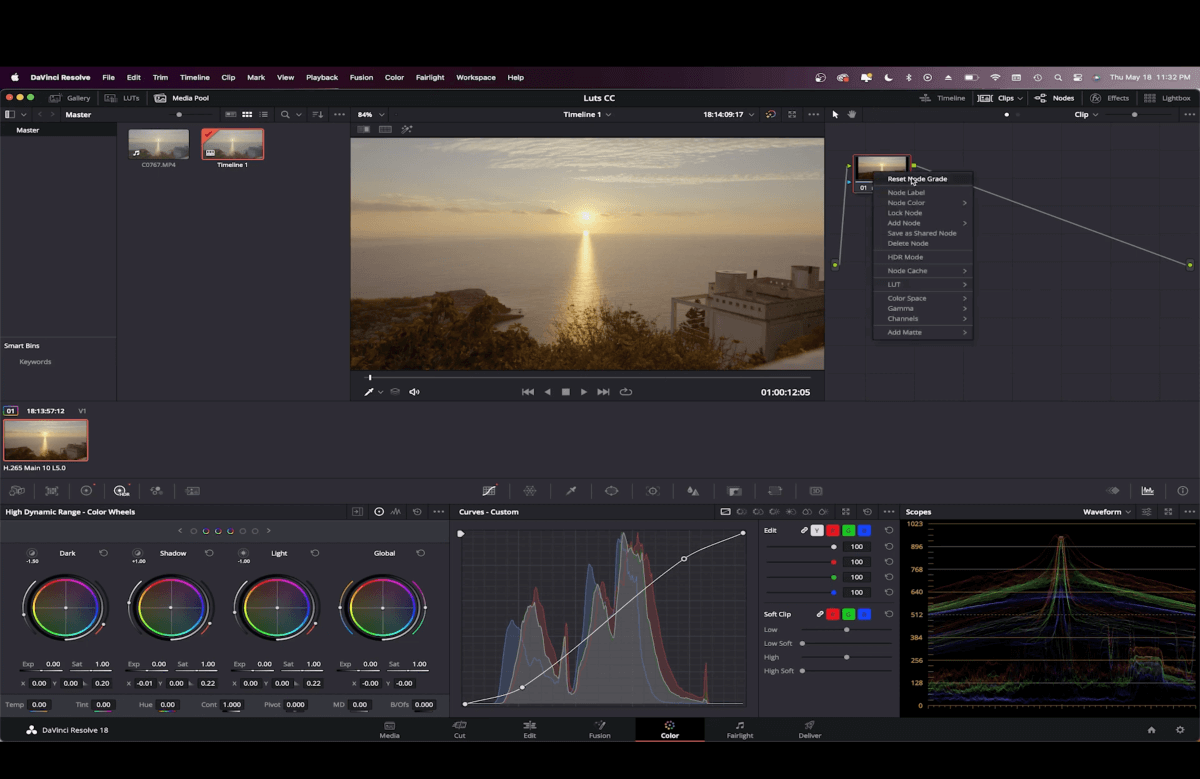1200x779 pixels.
Task: Open the Clip node graph mode dropdown
Action: tap(1087, 114)
